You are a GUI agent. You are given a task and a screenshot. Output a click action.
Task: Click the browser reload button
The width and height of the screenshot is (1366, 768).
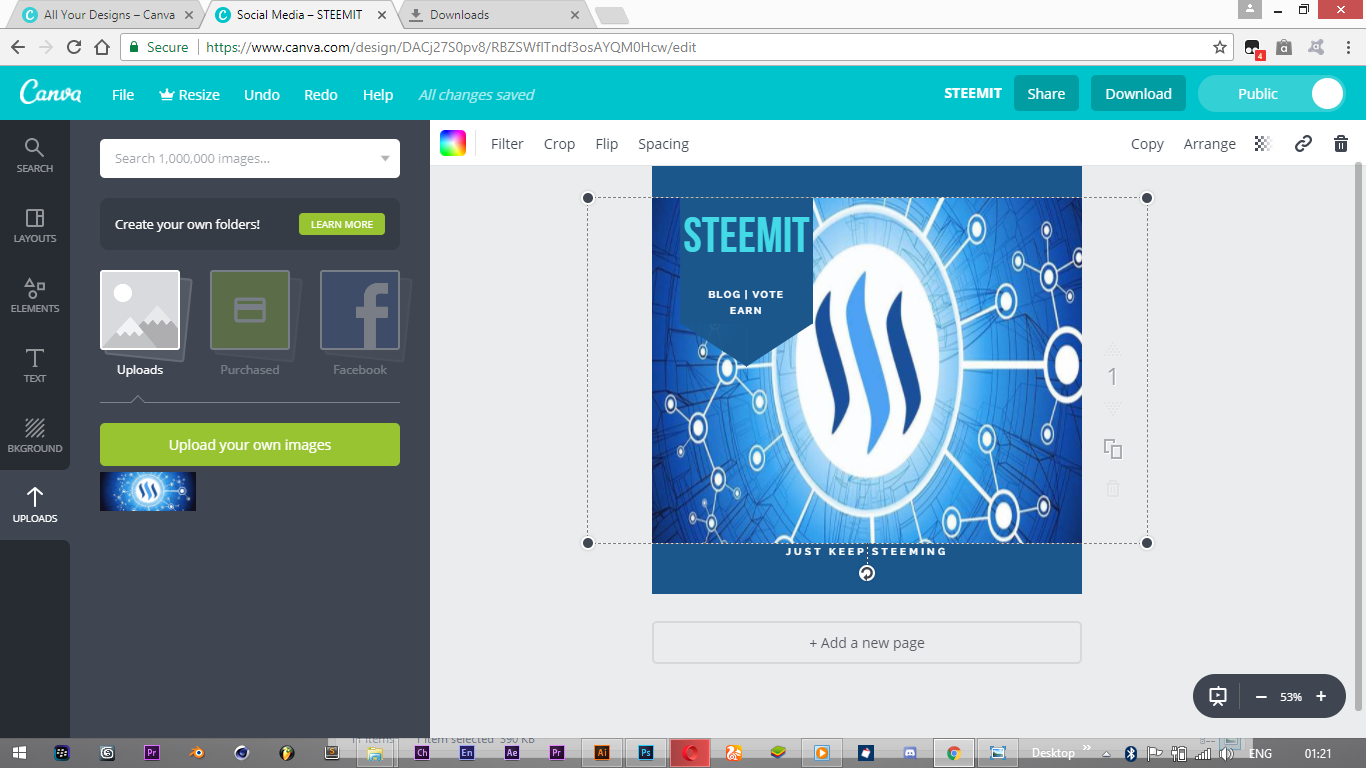pos(74,47)
